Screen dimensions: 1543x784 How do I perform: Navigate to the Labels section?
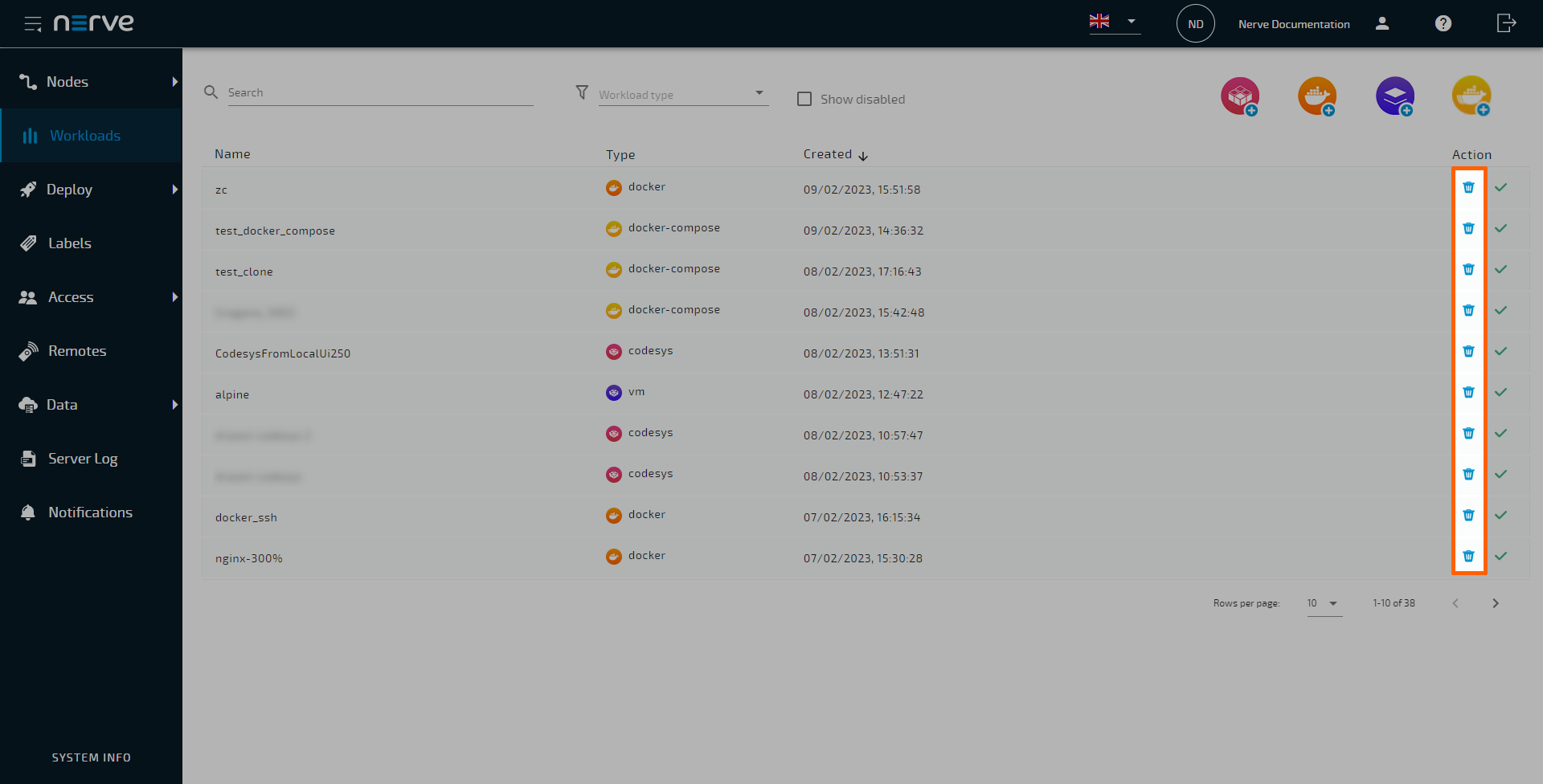[69, 243]
